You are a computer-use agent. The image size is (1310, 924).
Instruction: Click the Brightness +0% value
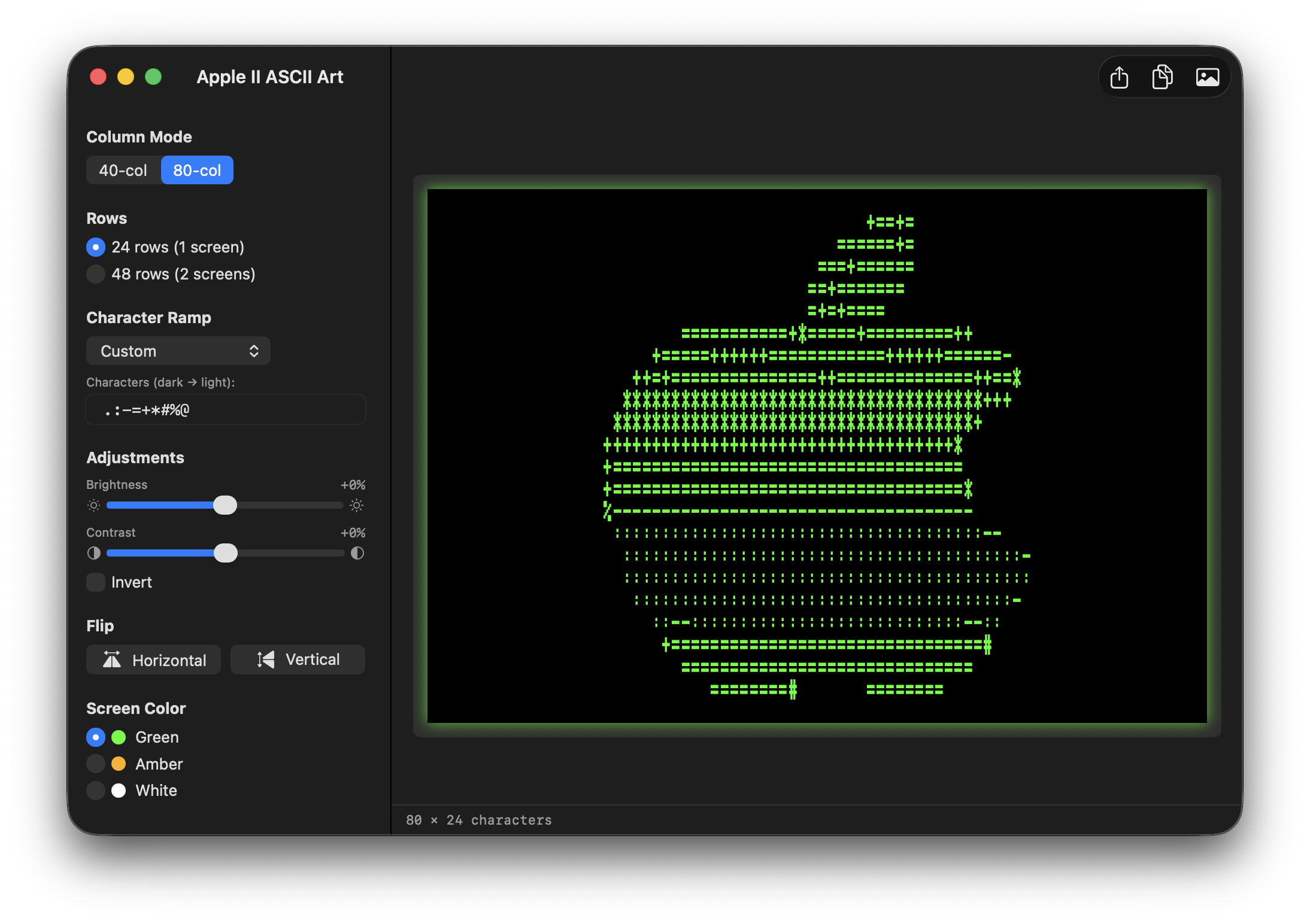[353, 485]
